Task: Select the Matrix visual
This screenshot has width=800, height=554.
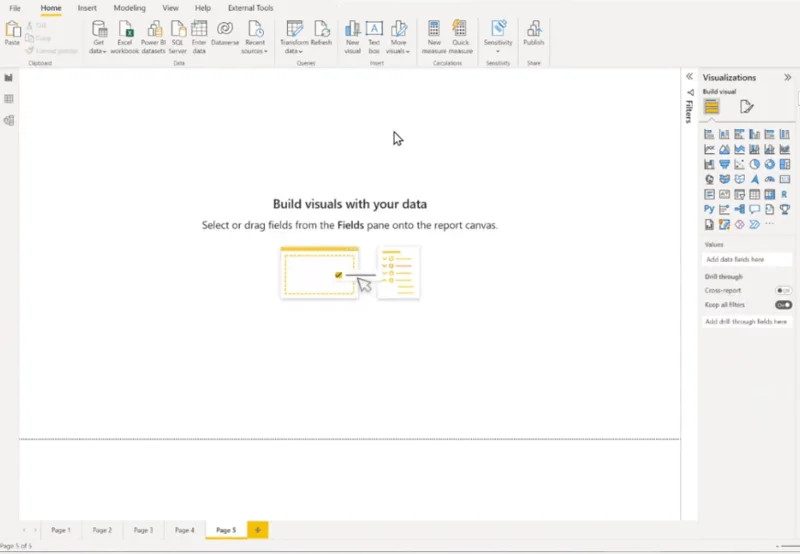Action: [769, 194]
